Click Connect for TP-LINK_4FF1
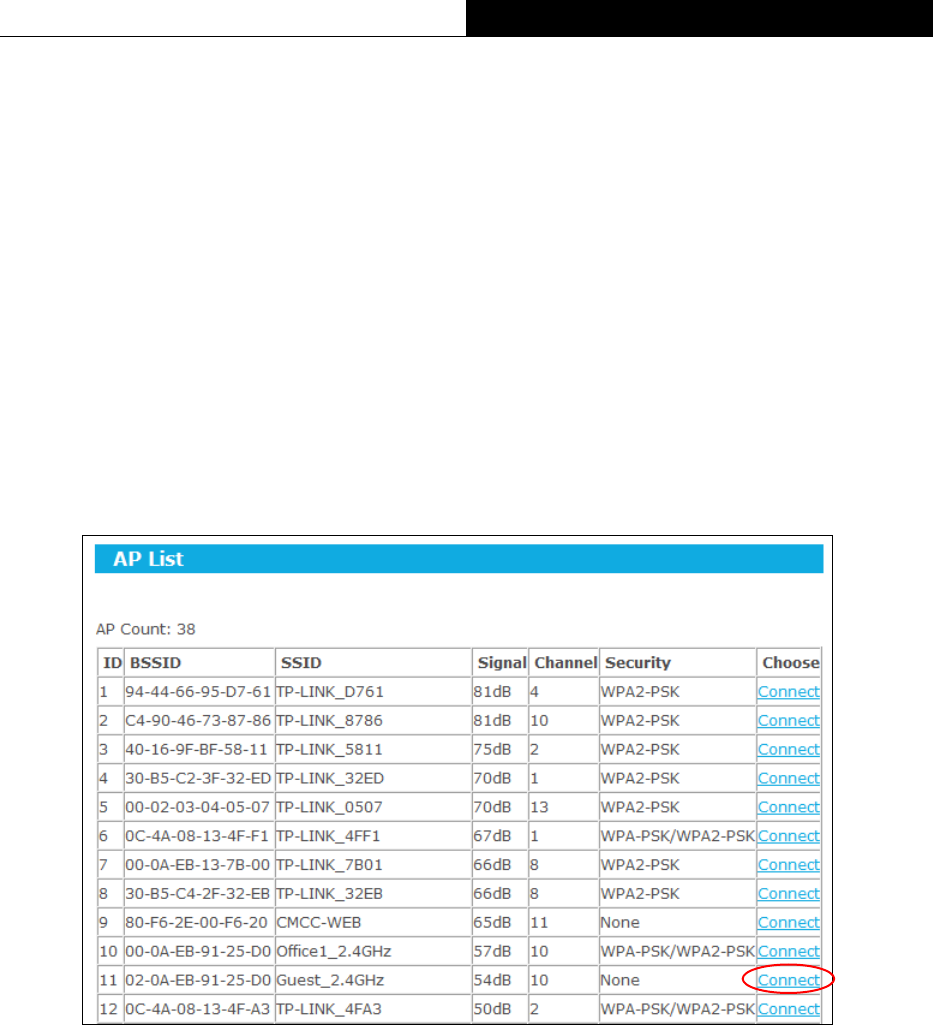 point(789,835)
